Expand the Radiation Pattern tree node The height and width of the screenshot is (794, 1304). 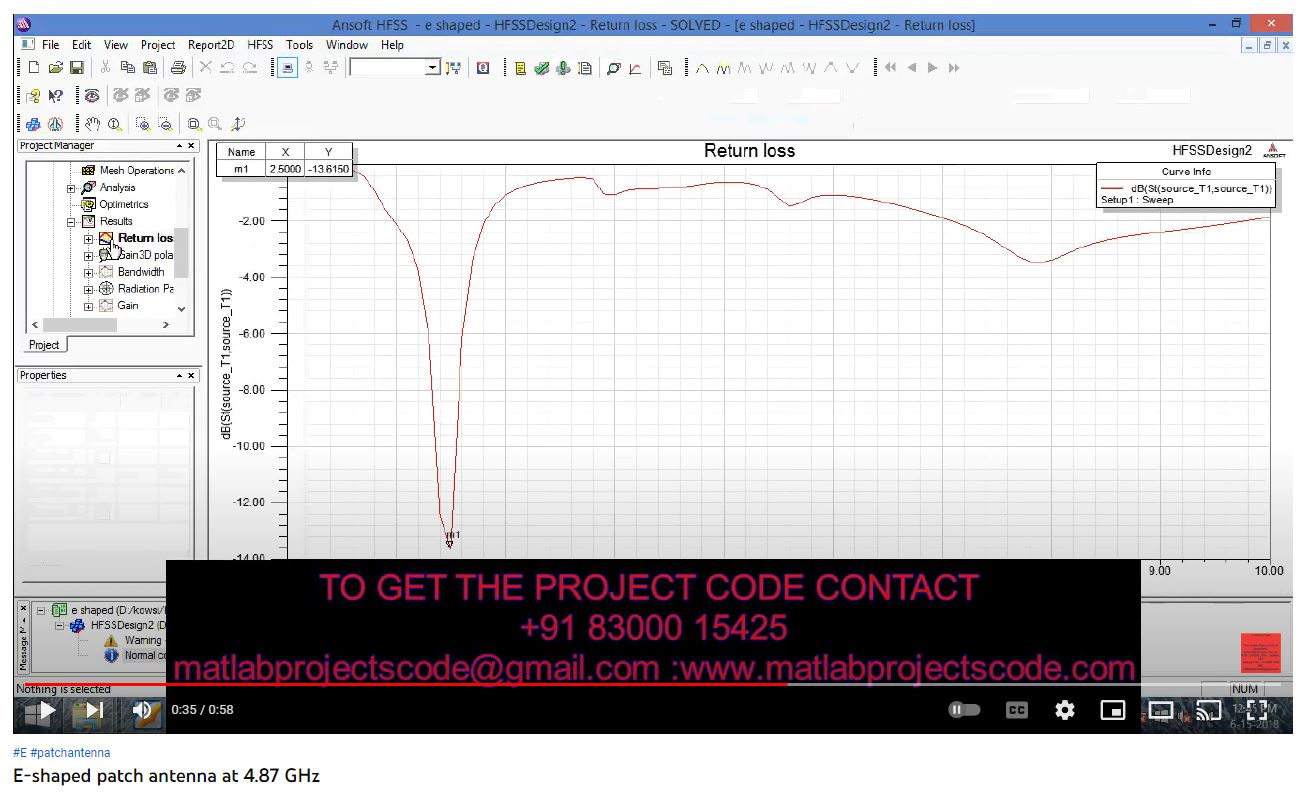pyautogui.click(x=89, y=289)
